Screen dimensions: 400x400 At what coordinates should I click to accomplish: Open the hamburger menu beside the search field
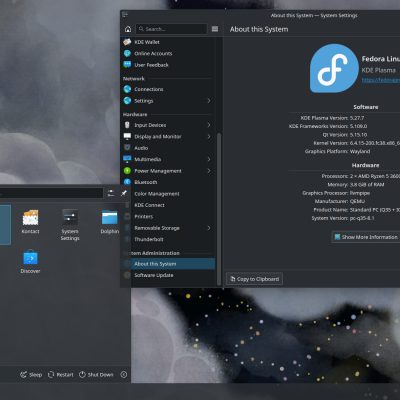pos(215,29)
